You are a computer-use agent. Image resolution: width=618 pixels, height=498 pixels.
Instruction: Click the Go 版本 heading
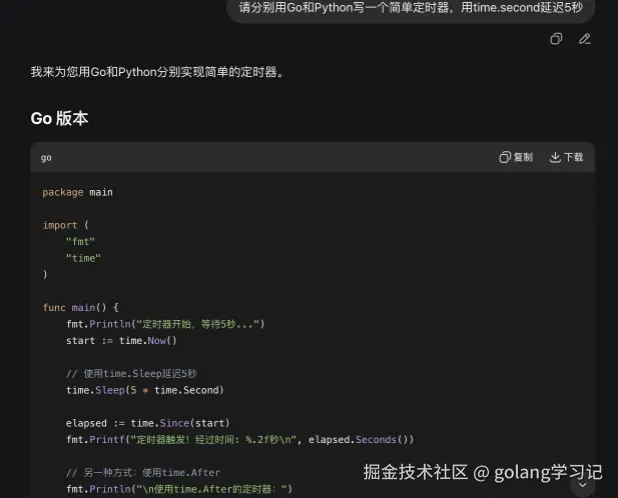[60, 119]
